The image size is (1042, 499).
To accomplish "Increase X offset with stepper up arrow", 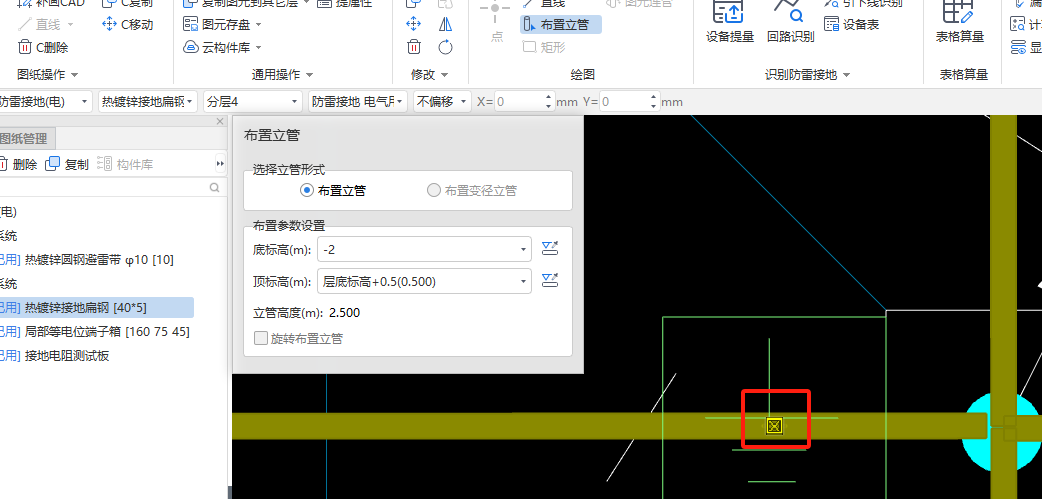I will (549, 98).
